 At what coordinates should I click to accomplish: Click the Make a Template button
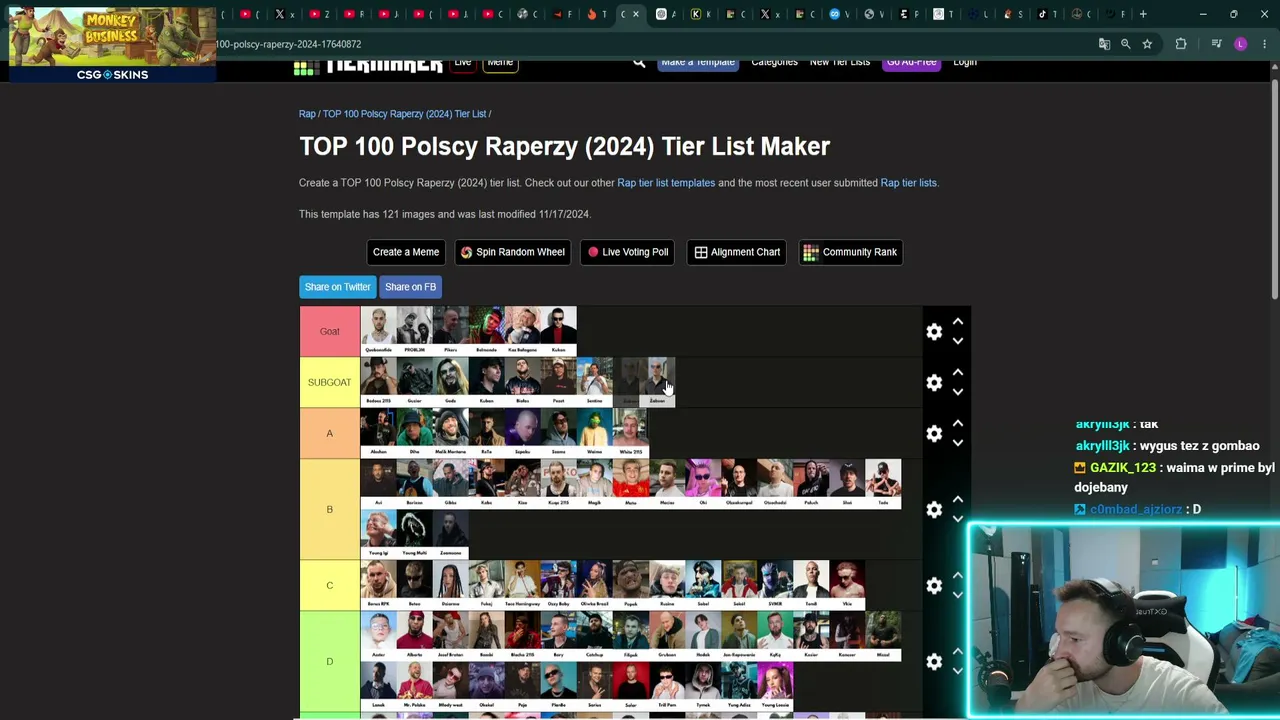coord(698,65)
